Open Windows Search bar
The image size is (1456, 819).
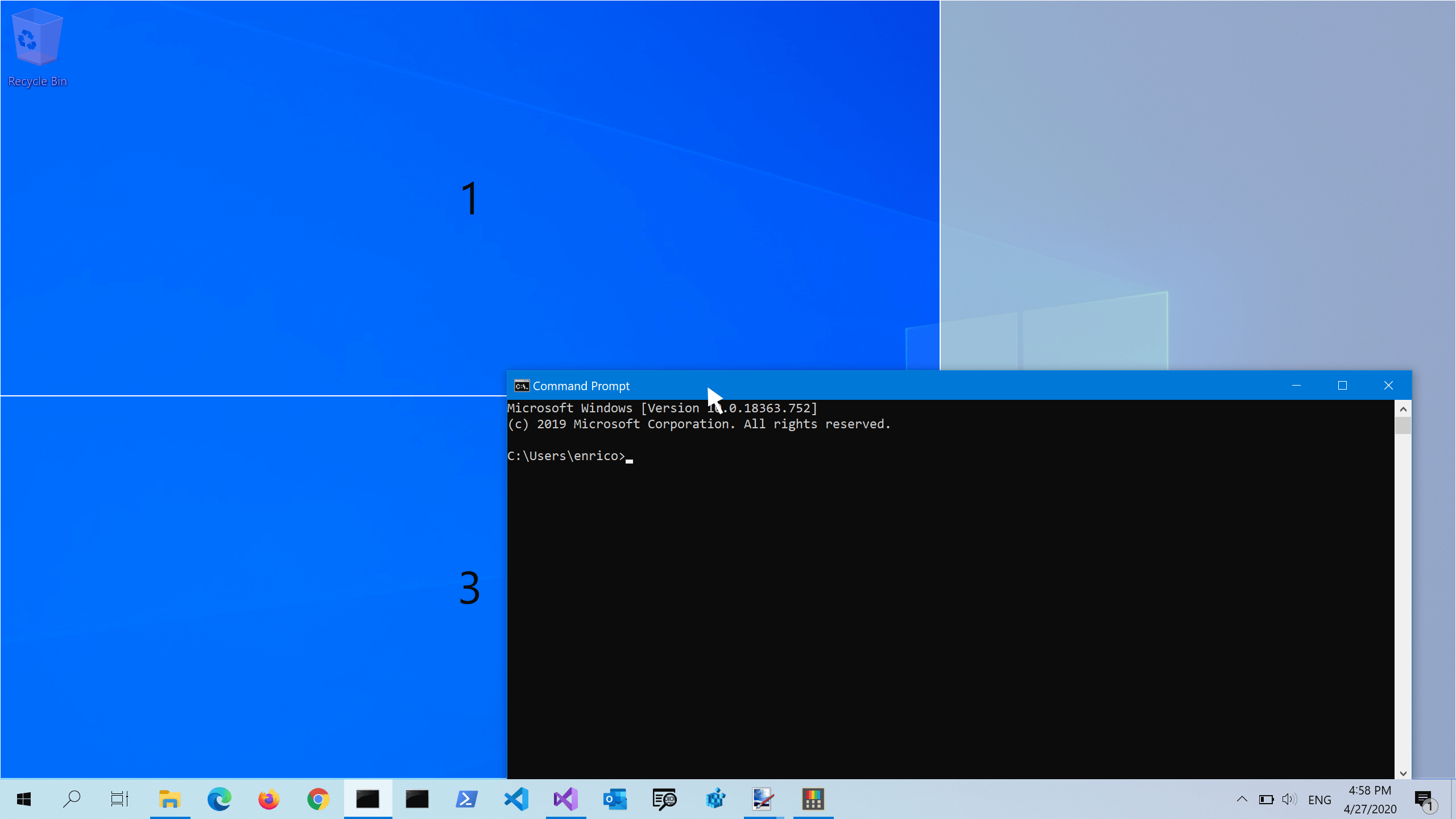coord(71,799)
